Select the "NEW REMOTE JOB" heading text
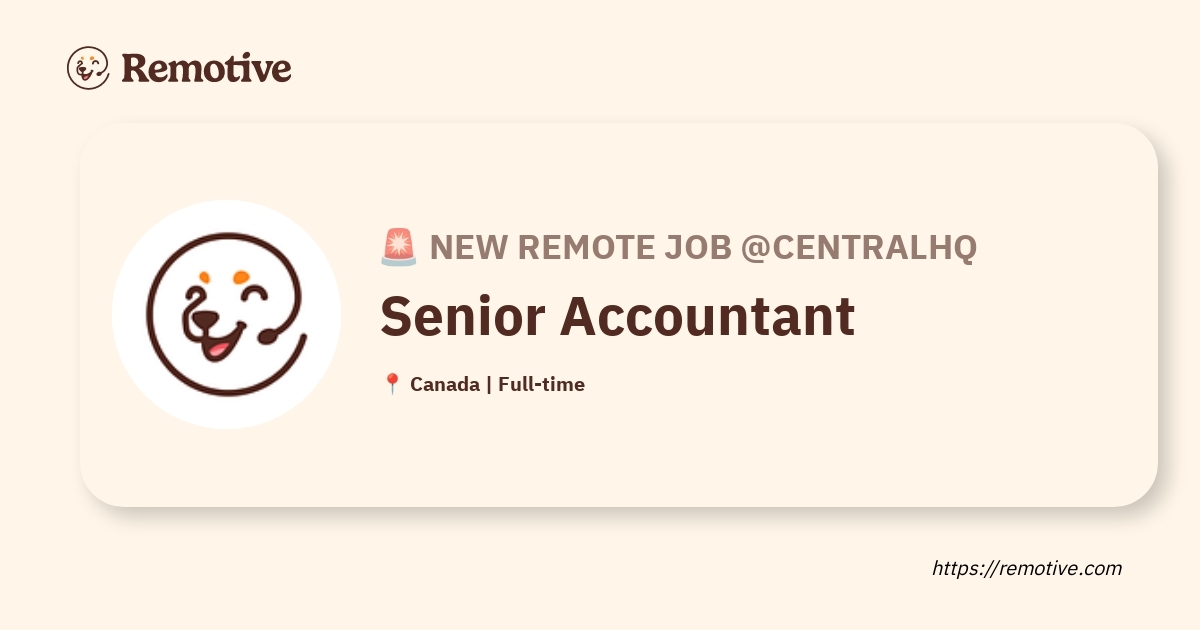This screenshot has width=1200, height=630. [x=581, y=247]
